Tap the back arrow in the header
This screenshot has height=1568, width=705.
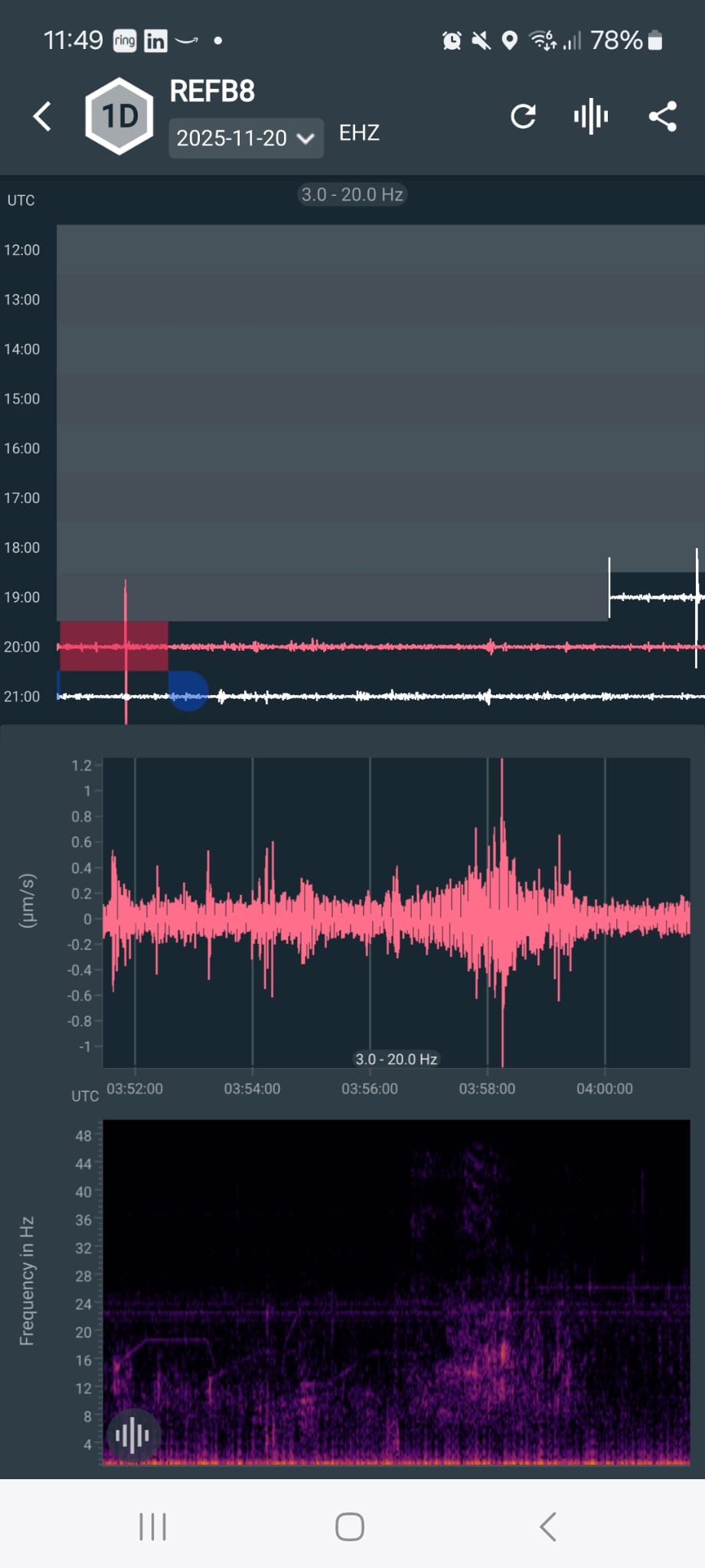coord(43,116)
